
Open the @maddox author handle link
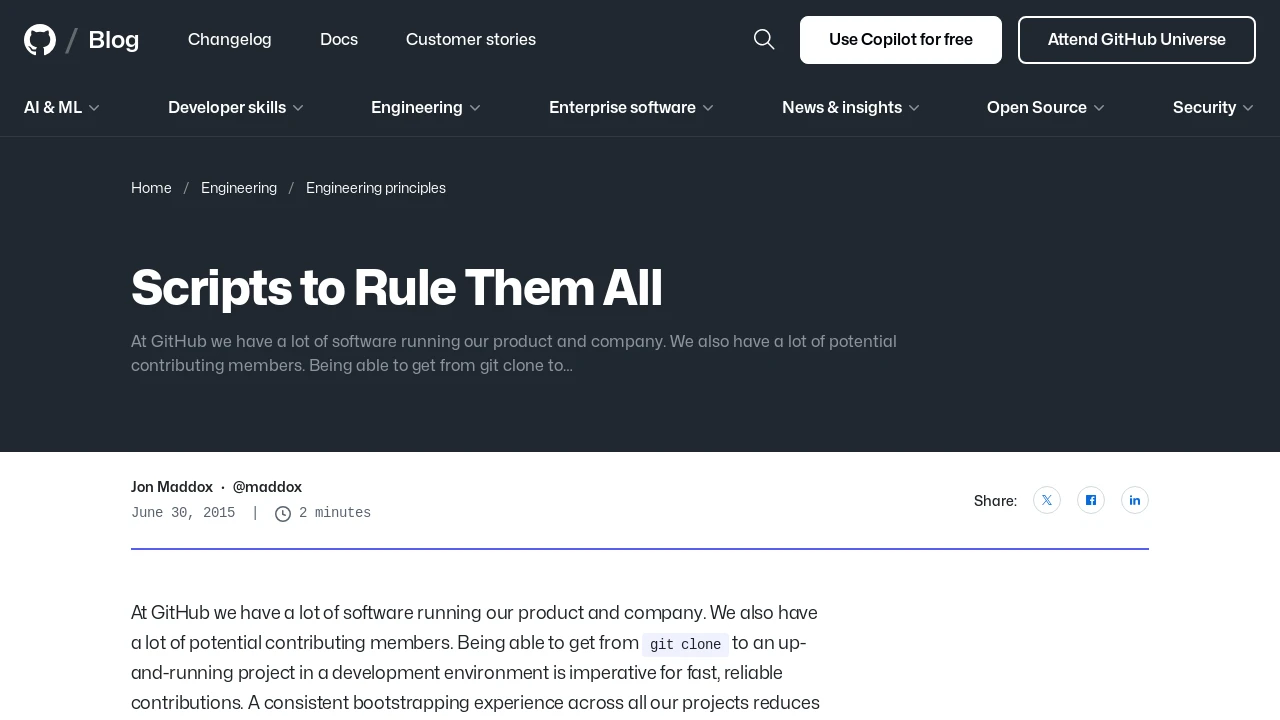coord(267,487)
